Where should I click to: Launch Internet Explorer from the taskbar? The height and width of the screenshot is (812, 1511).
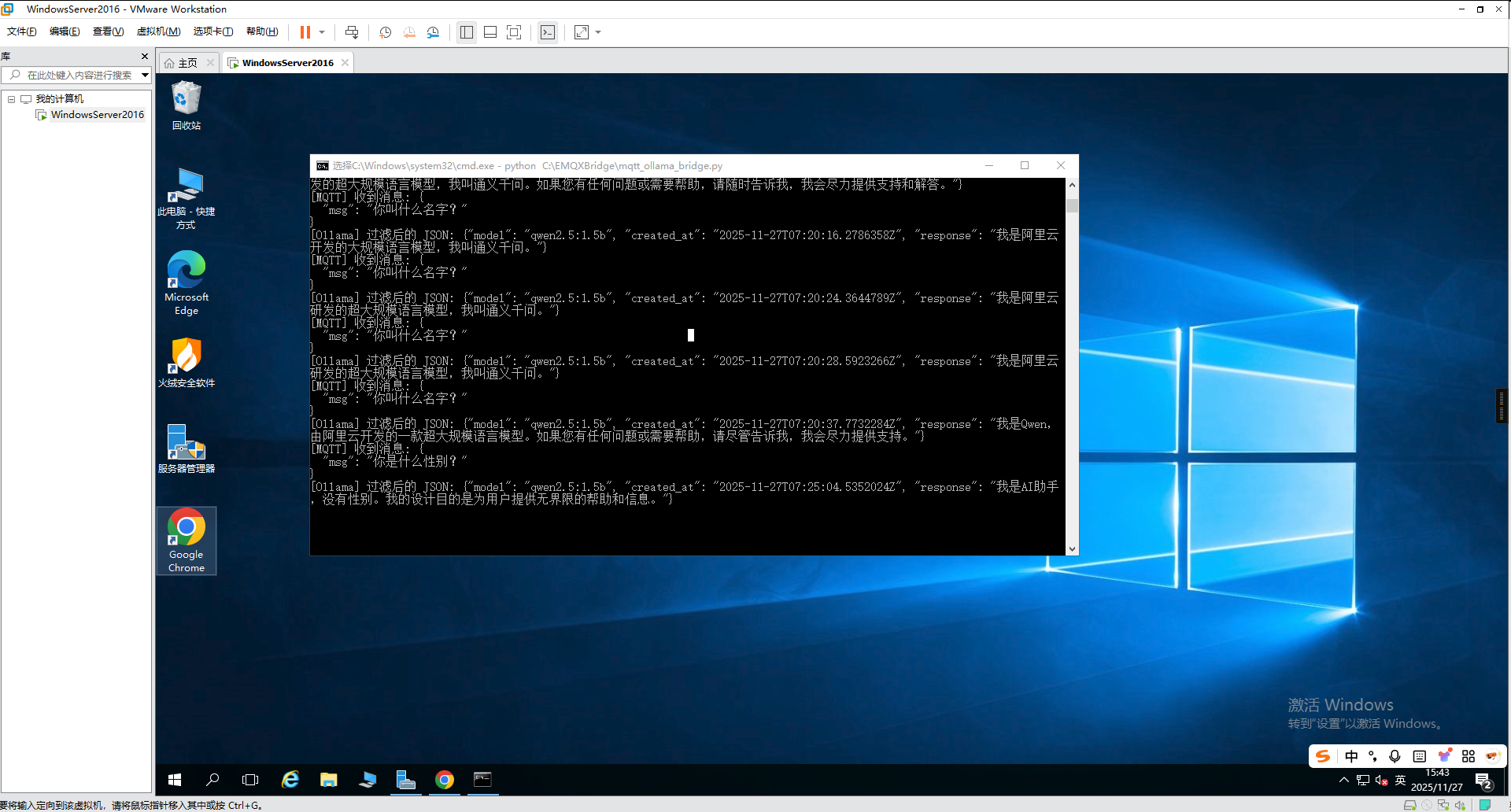tap(290, 780)
